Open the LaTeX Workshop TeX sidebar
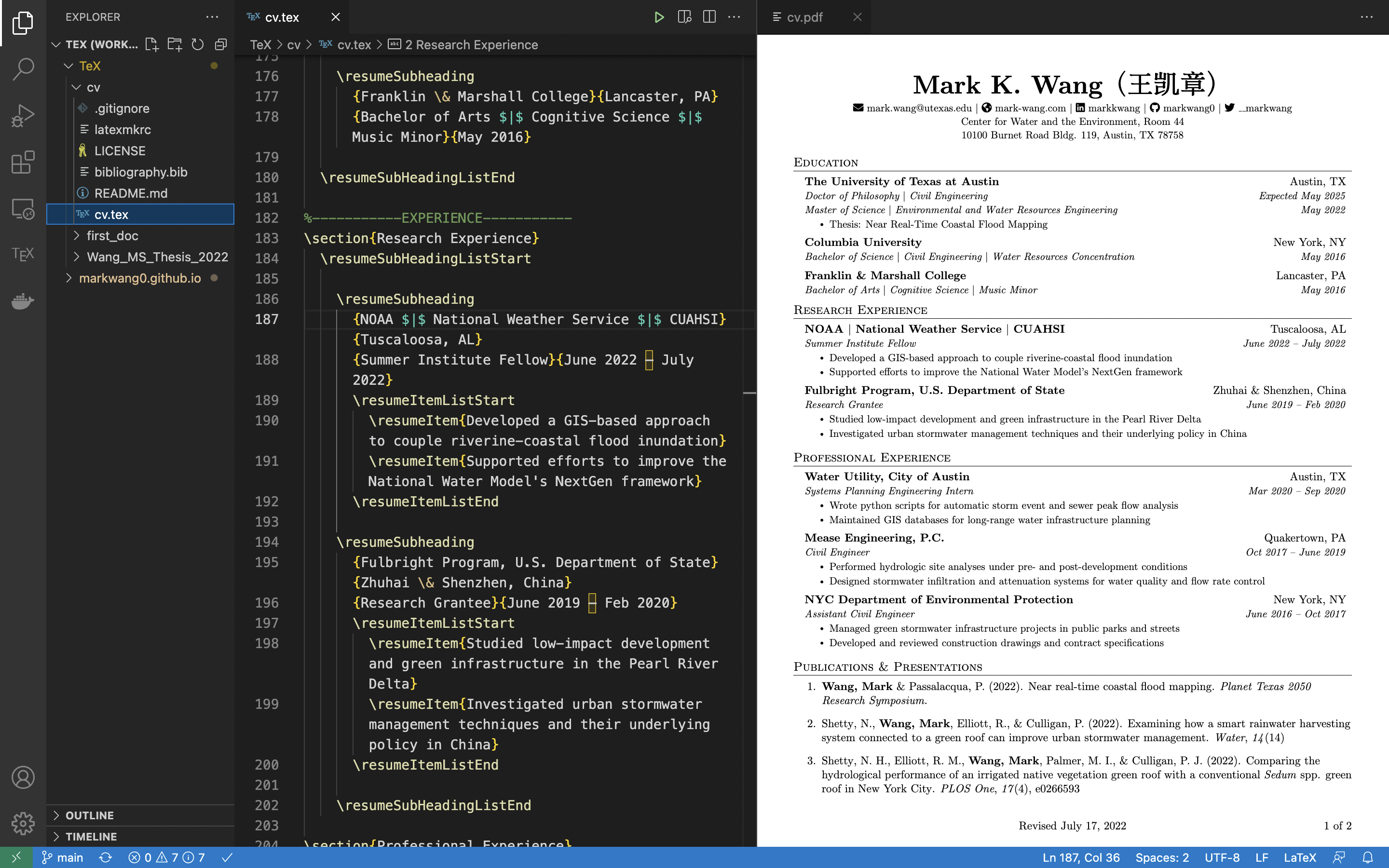This screenshot has height=868, width=1389. tap(22, 253)
